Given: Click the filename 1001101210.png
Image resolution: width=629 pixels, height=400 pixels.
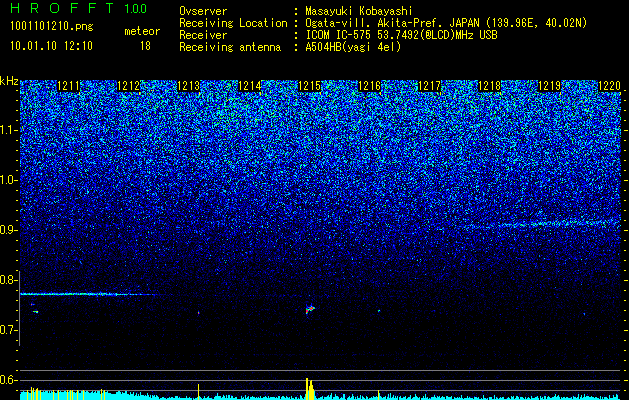Looking at the screenshot, I should pos(52,27).
